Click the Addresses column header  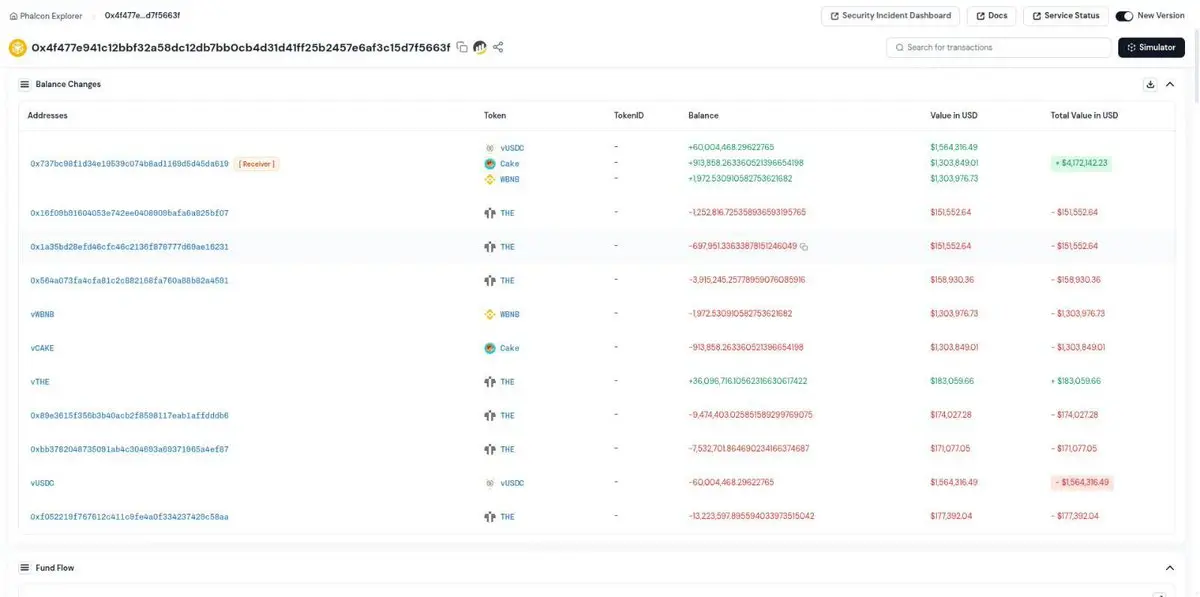pos(47,116)
